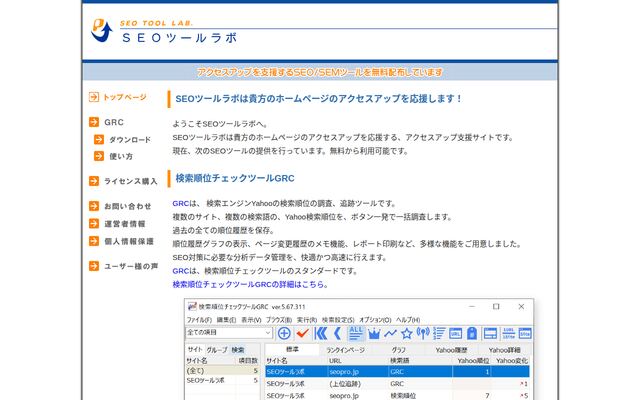Click the tag-shaped icon in GRC toolbar
640x400 pixels.
(472, 333)
